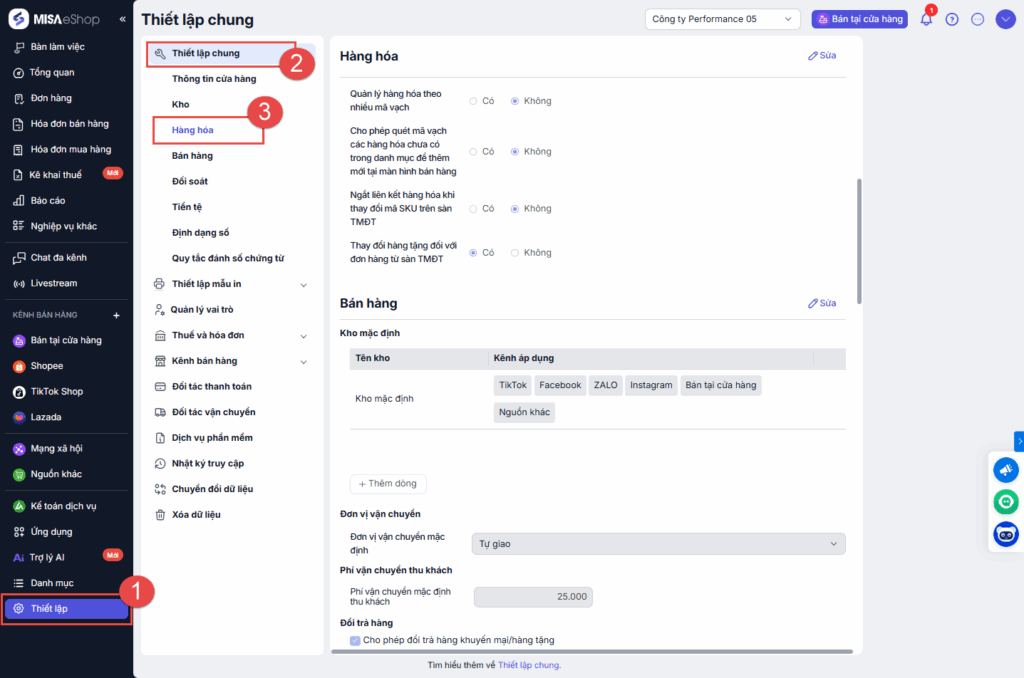Select Không for Thay đổi hàng tặng
The width and height of the screenshot is (1024, 678).
[x=515, y=253]
